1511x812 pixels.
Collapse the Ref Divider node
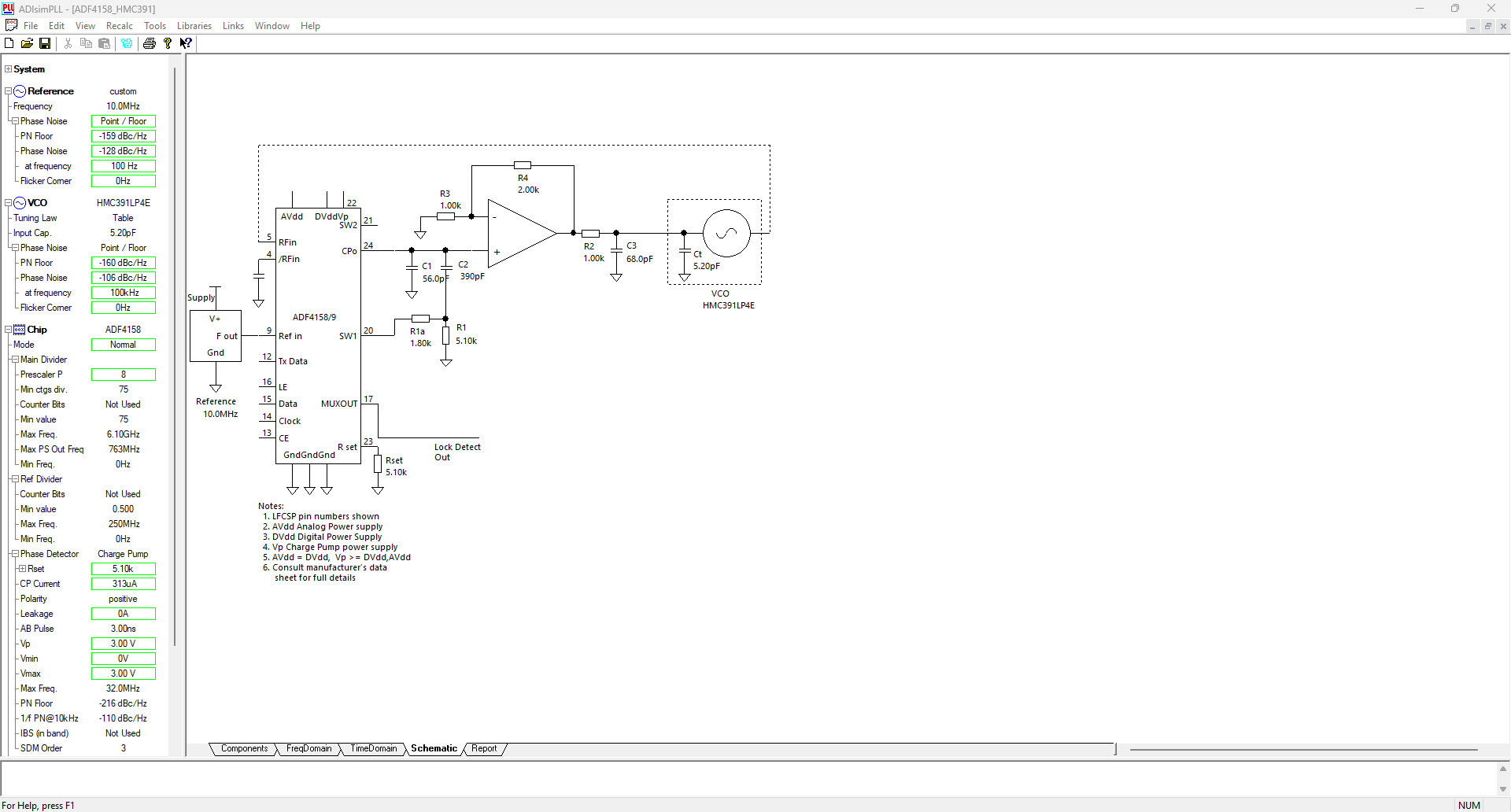[15, 479]
